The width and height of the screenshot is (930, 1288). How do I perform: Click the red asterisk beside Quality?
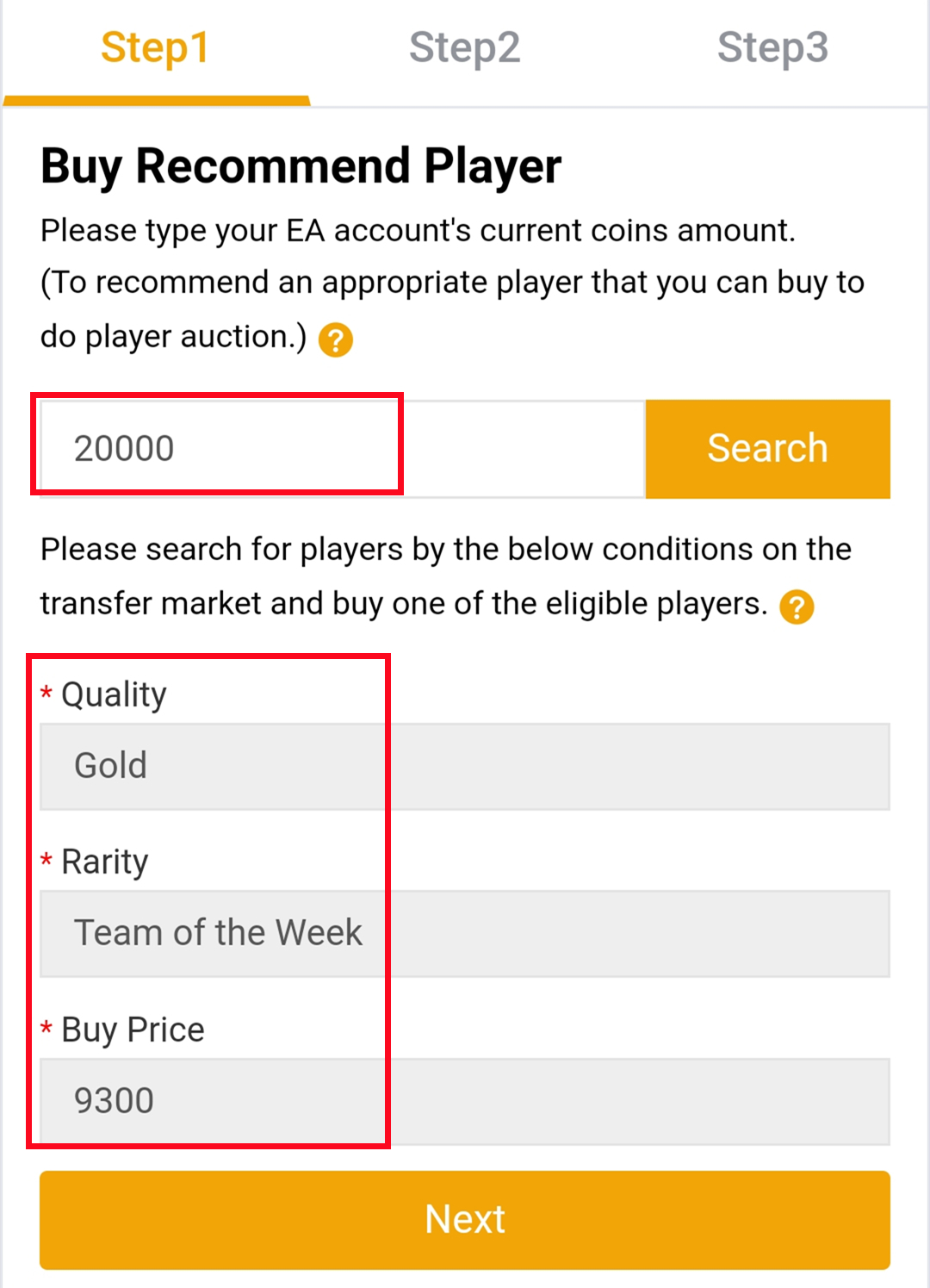47,694
